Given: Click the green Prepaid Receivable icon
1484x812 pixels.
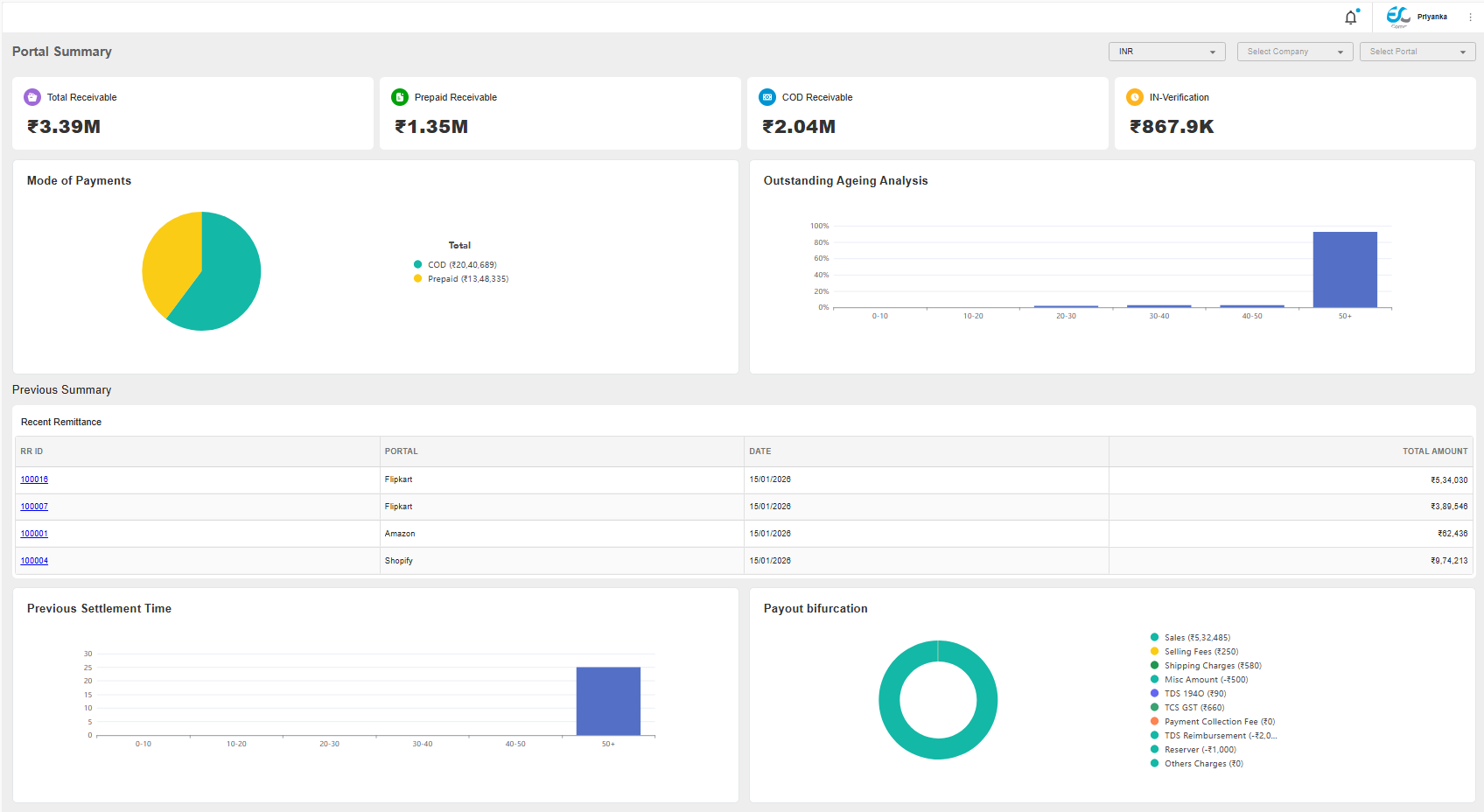Looking at the screenshot, I should (x=400, y=97).
